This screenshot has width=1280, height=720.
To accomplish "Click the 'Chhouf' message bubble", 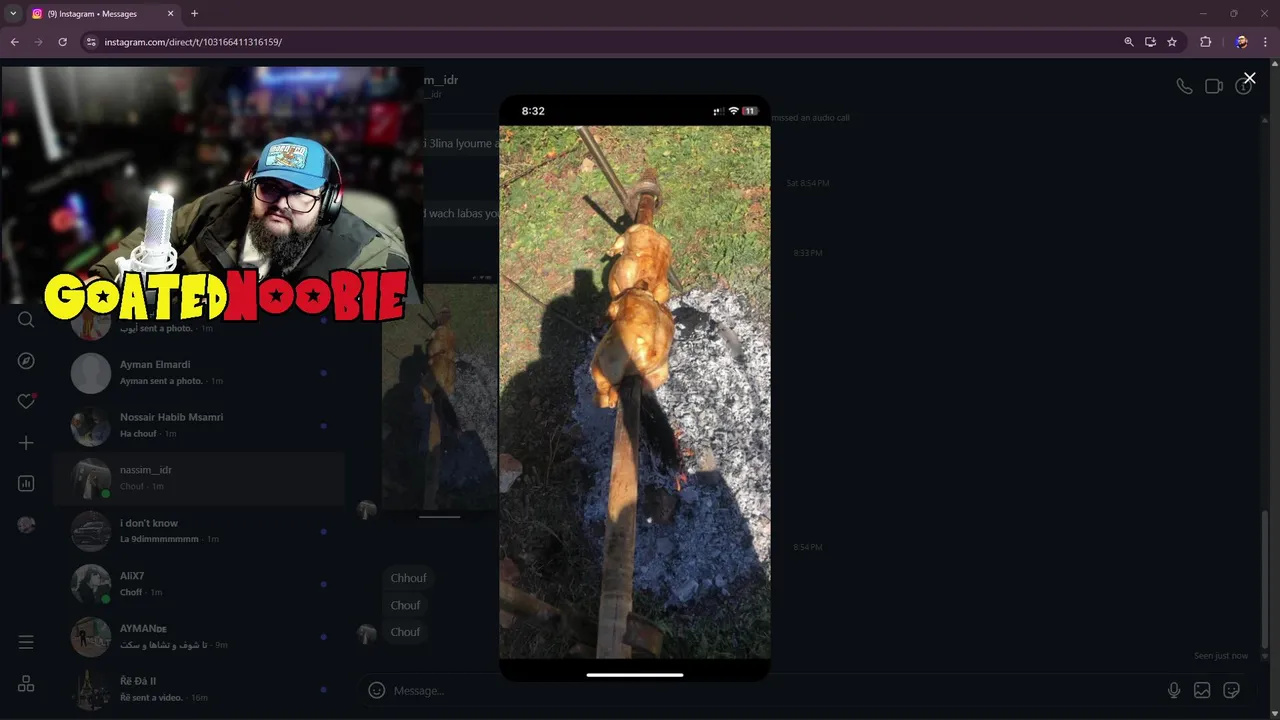I will (408, 578).
